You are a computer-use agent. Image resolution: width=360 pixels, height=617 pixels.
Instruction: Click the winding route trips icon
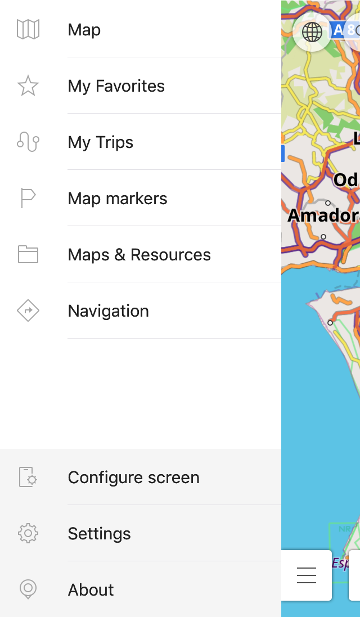[28, 142]
